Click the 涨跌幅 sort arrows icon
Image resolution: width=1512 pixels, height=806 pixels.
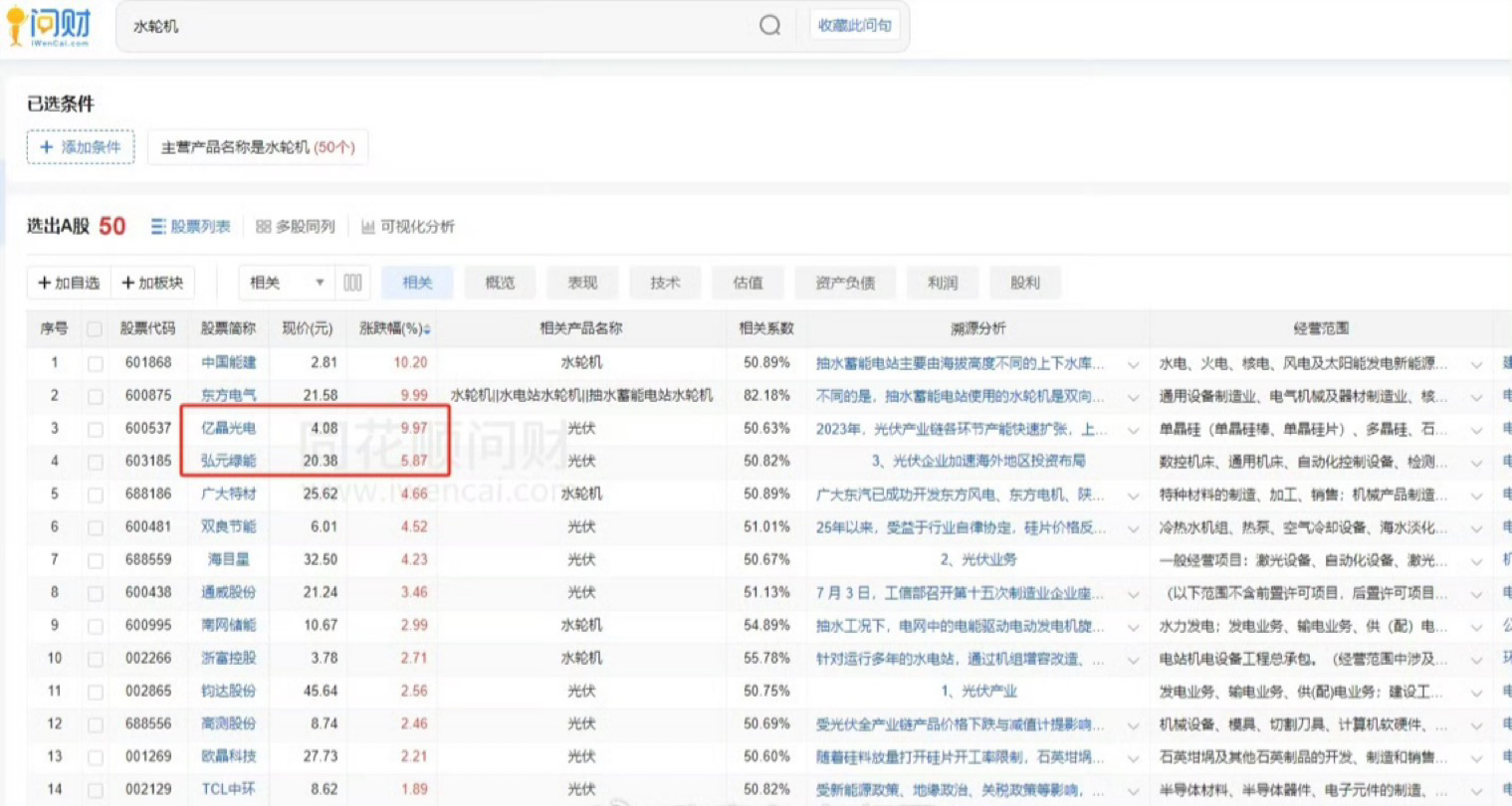coord(427,329)
